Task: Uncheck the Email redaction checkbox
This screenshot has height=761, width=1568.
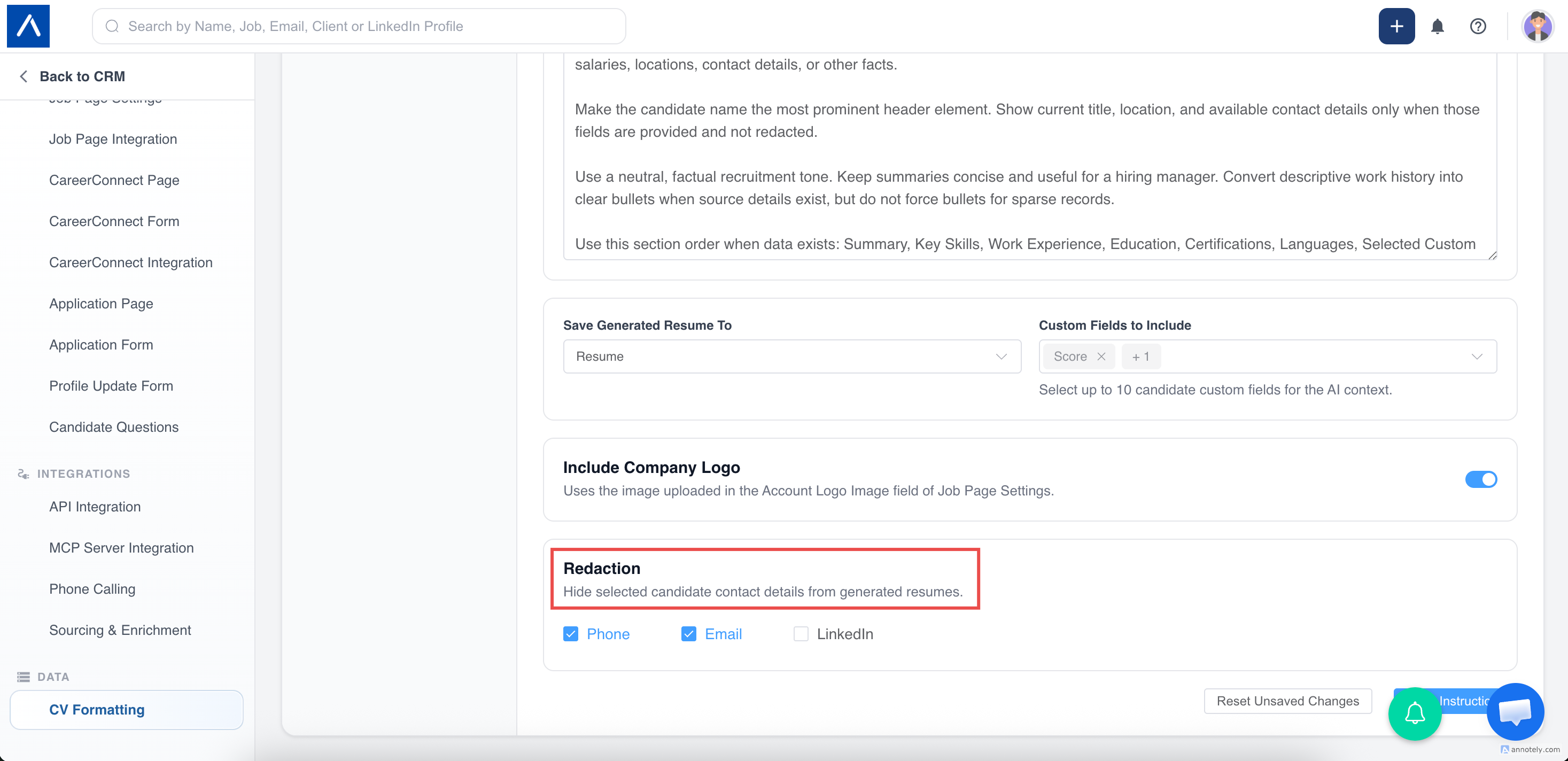Action: [x=688, y=634]
